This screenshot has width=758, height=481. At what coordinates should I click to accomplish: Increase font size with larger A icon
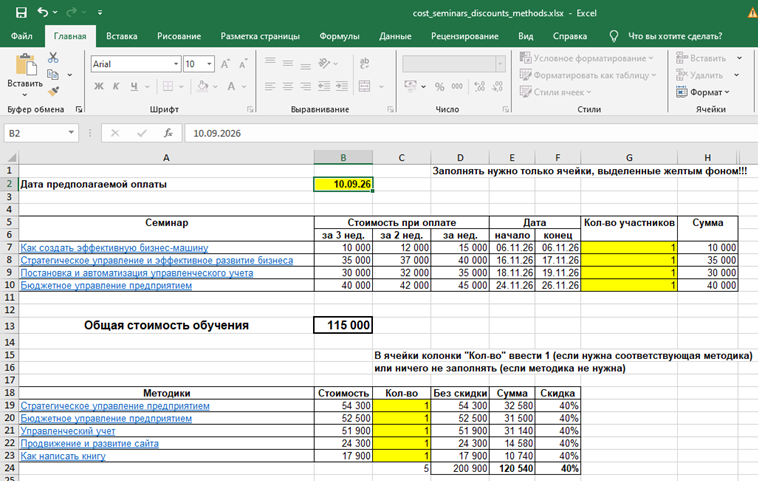coord(225,64)
